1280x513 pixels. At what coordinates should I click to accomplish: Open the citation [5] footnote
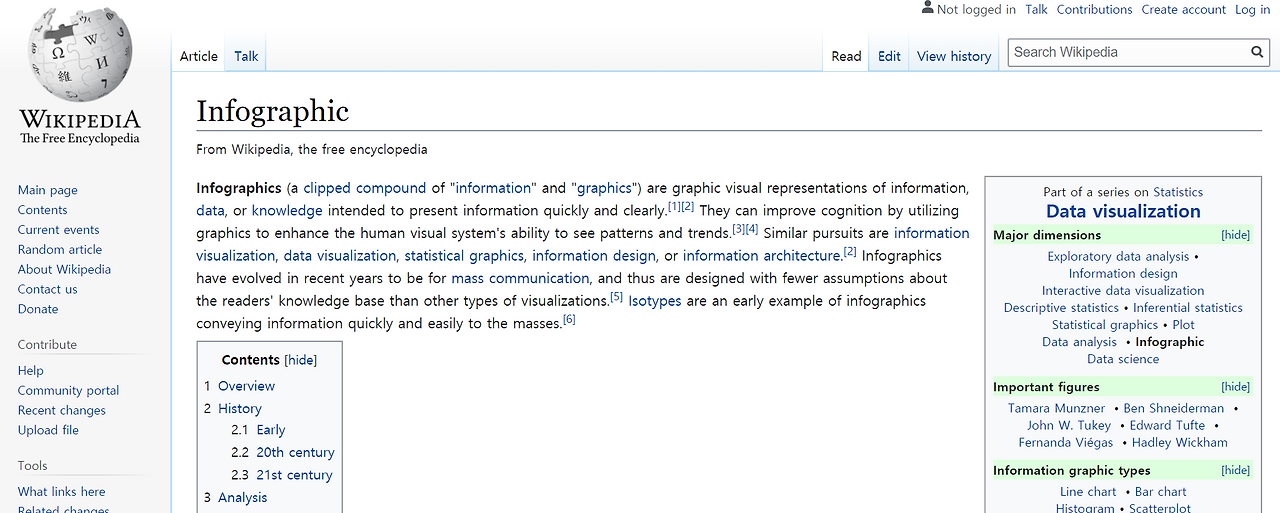click(616, 297)
